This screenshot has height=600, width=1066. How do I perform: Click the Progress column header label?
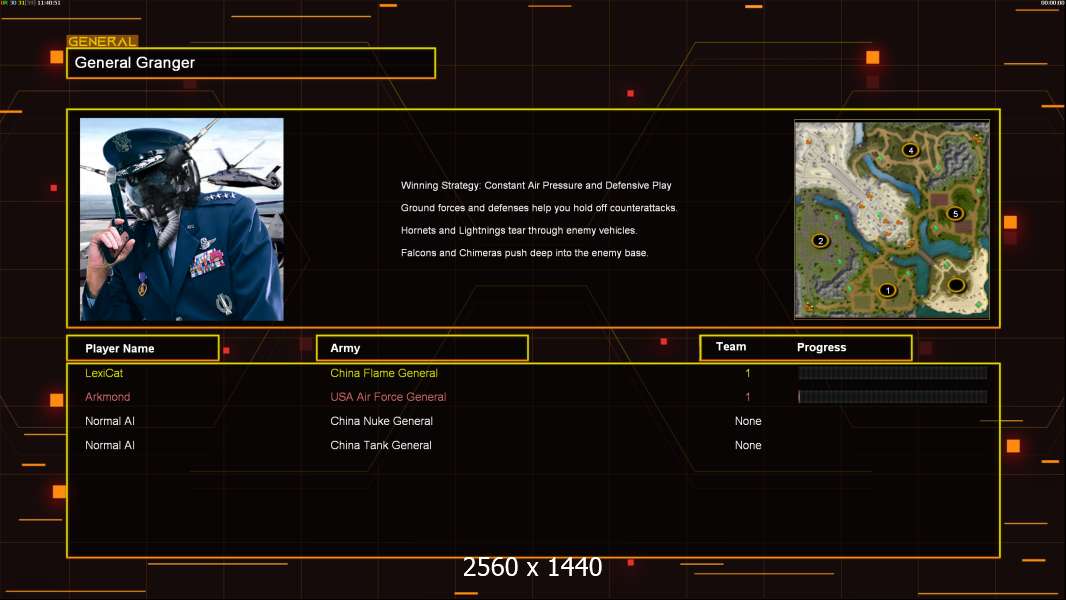point(821,348)
